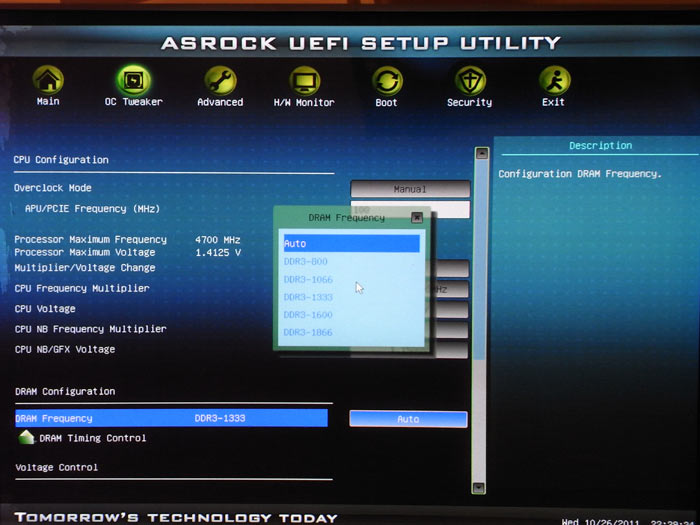This screenshot has width=700, height=525.
Task: Click the OC Tweaker tab label
Action: tap(134, 102)
